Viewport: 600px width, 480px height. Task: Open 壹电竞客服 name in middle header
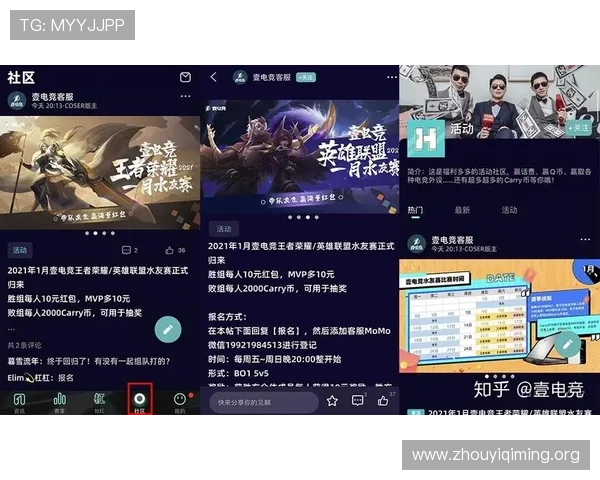(272, 77)
